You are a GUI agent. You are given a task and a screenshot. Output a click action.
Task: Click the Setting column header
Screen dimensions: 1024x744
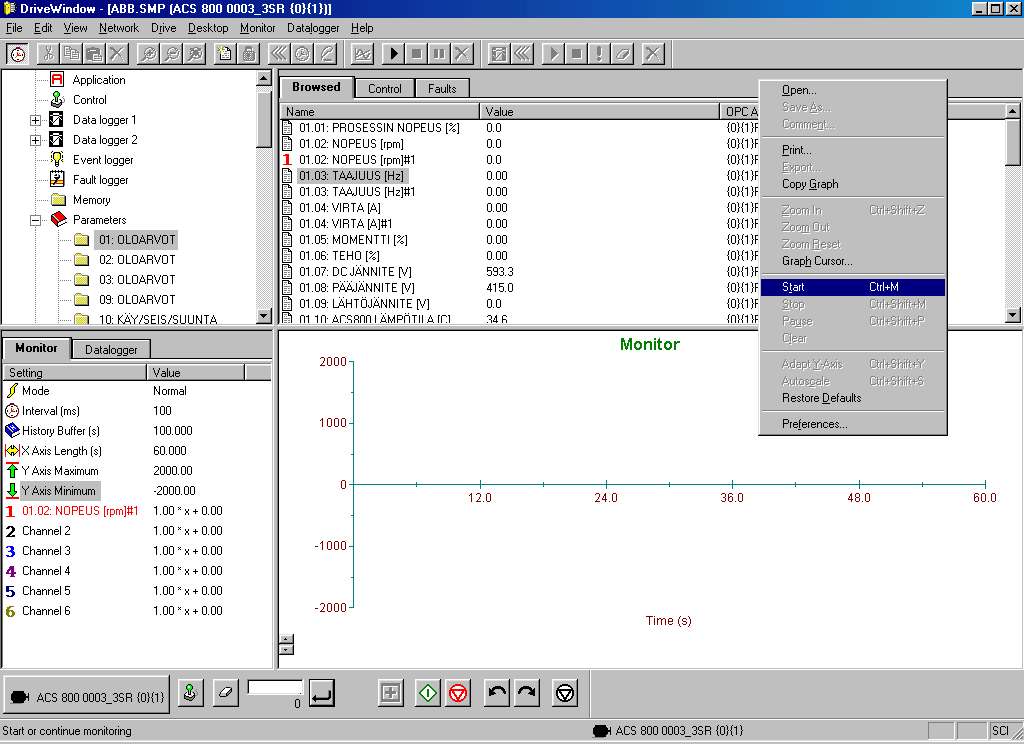[74, 372]
